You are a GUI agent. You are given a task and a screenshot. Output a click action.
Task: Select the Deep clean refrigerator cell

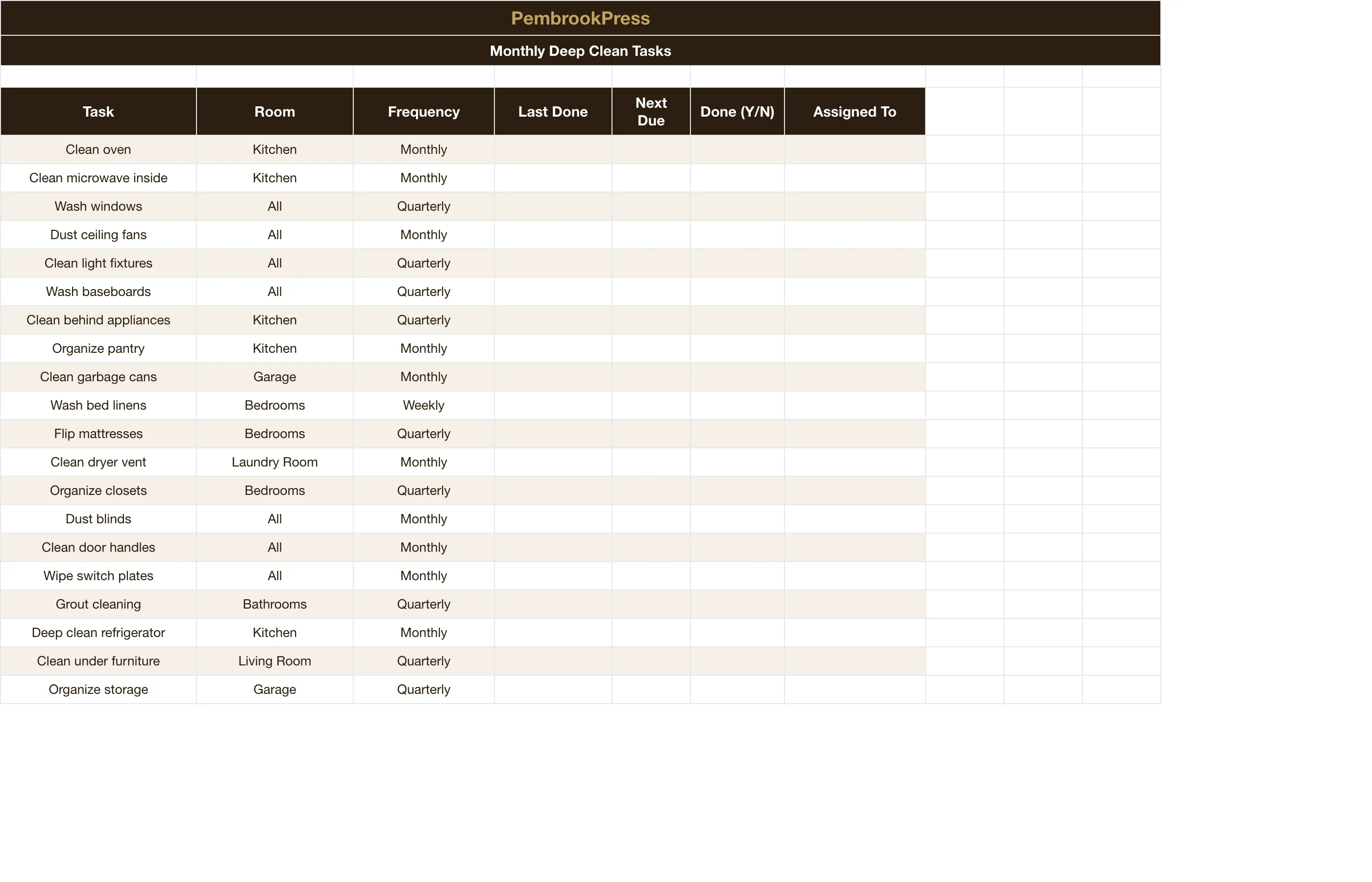(98, 632)
